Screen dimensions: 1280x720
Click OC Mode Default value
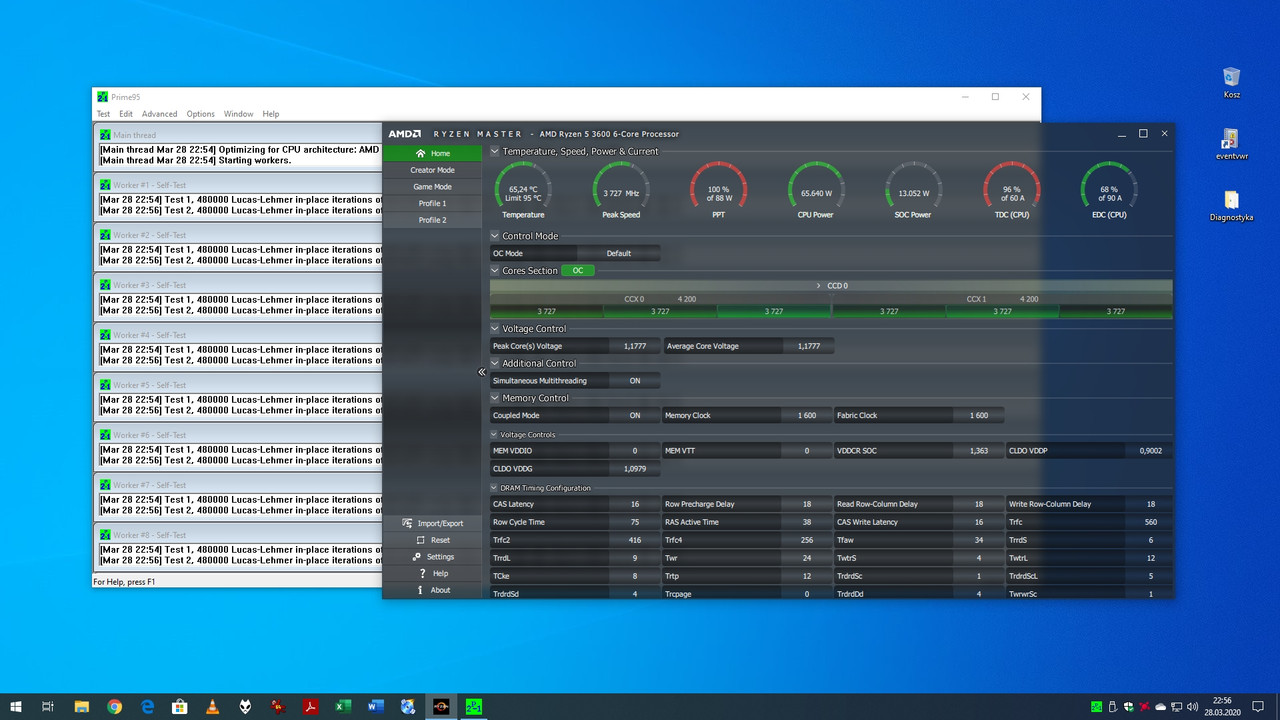coord(619,253)
